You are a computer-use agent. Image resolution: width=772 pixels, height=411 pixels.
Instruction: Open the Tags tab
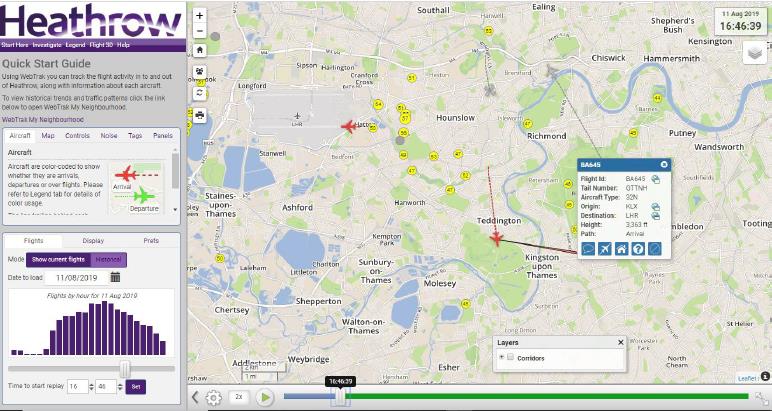pos(135,135)
